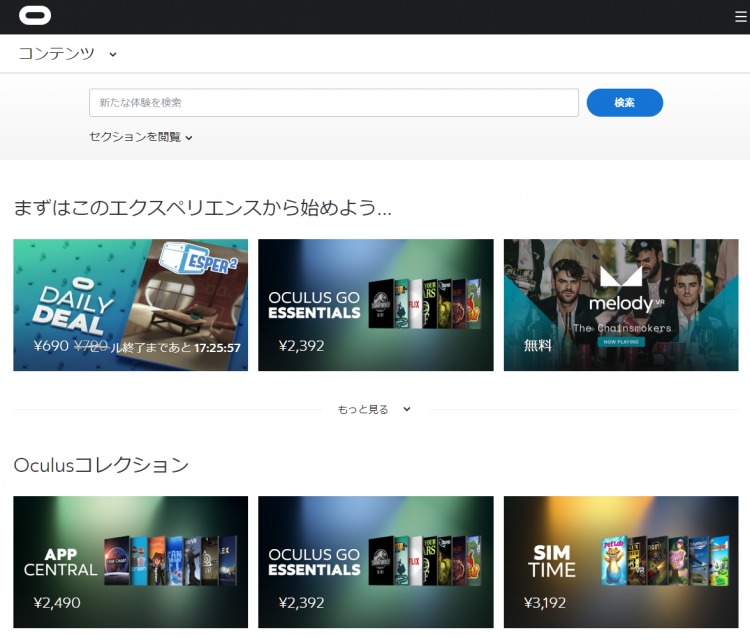Click the blue 検索 button
750x639 pixels.
click(625, 102)
